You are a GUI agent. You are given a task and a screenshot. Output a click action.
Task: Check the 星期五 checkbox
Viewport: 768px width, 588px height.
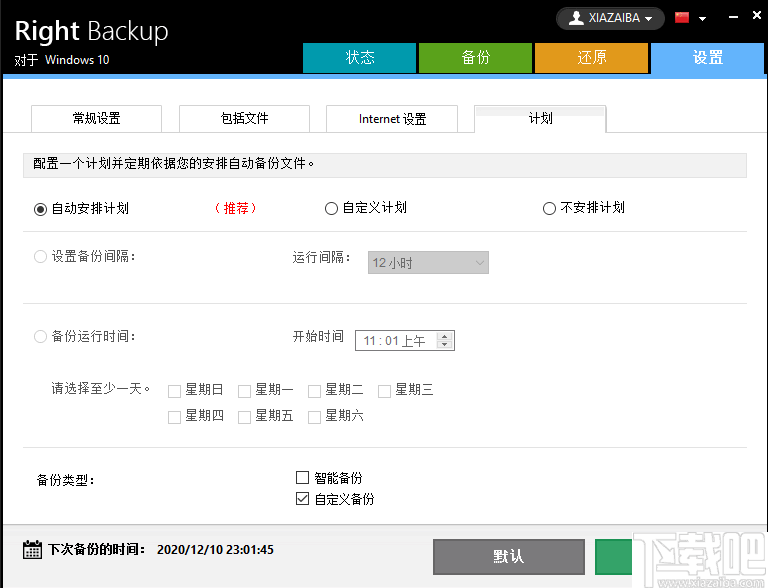(x=244, y=417)
